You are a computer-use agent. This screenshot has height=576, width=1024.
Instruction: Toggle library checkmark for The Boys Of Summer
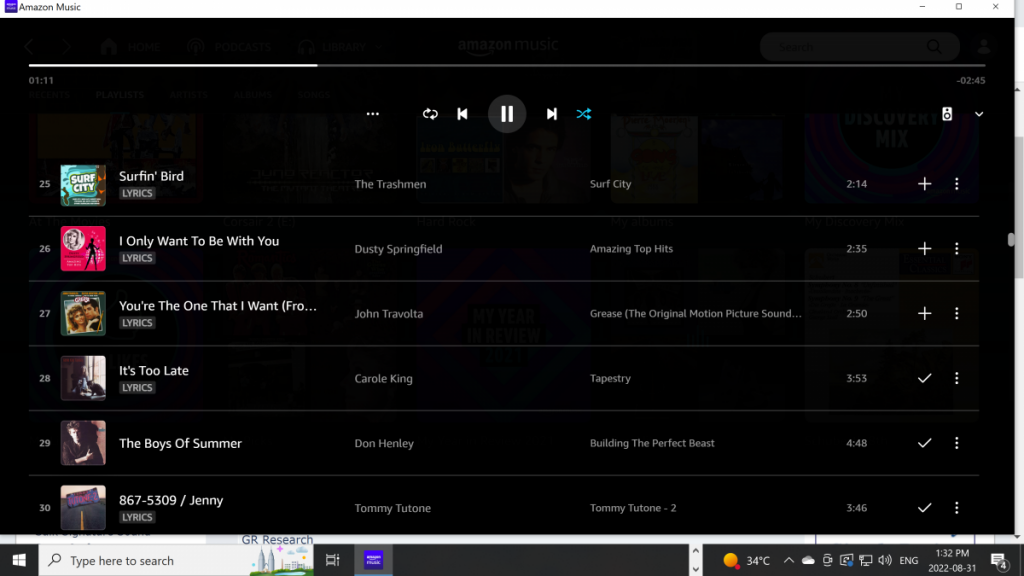[924, 443]
